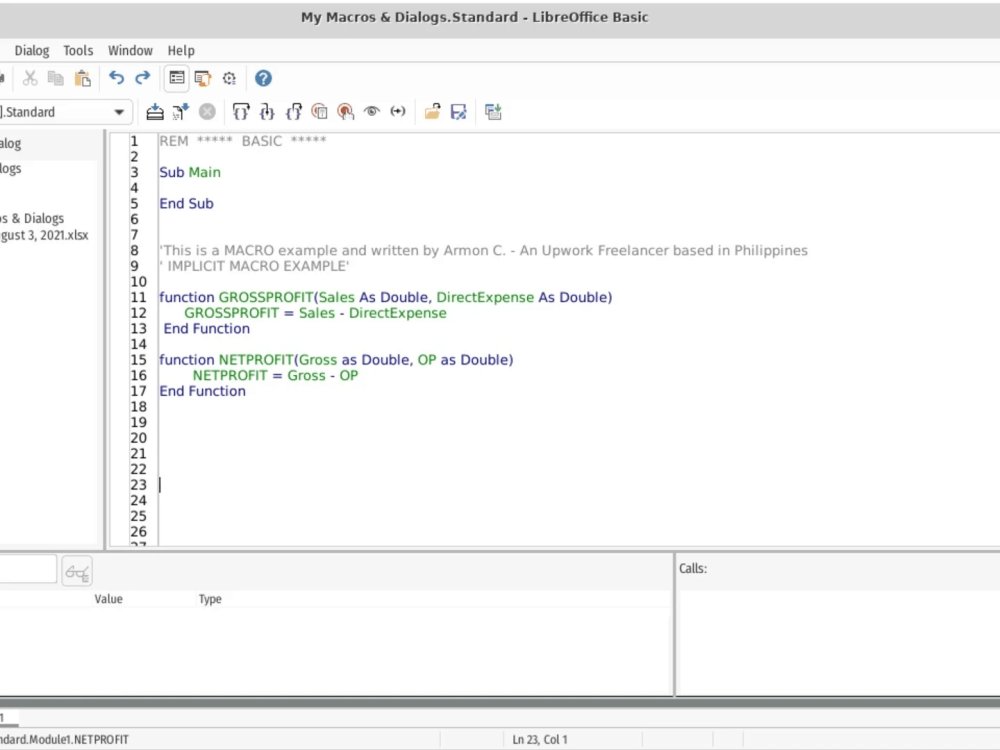The height and width of the screenshot is (750, 1000).
Task: Open the Select Macro dialog icon
Action: pos(203,78)
